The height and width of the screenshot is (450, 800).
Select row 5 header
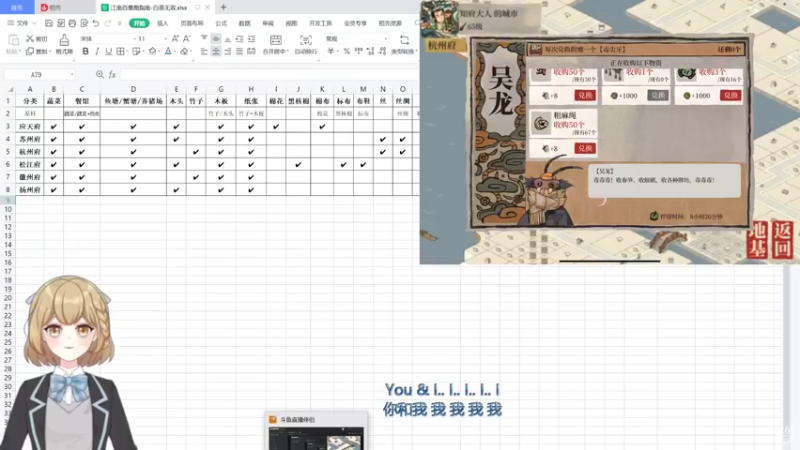(x=8, y=152)
